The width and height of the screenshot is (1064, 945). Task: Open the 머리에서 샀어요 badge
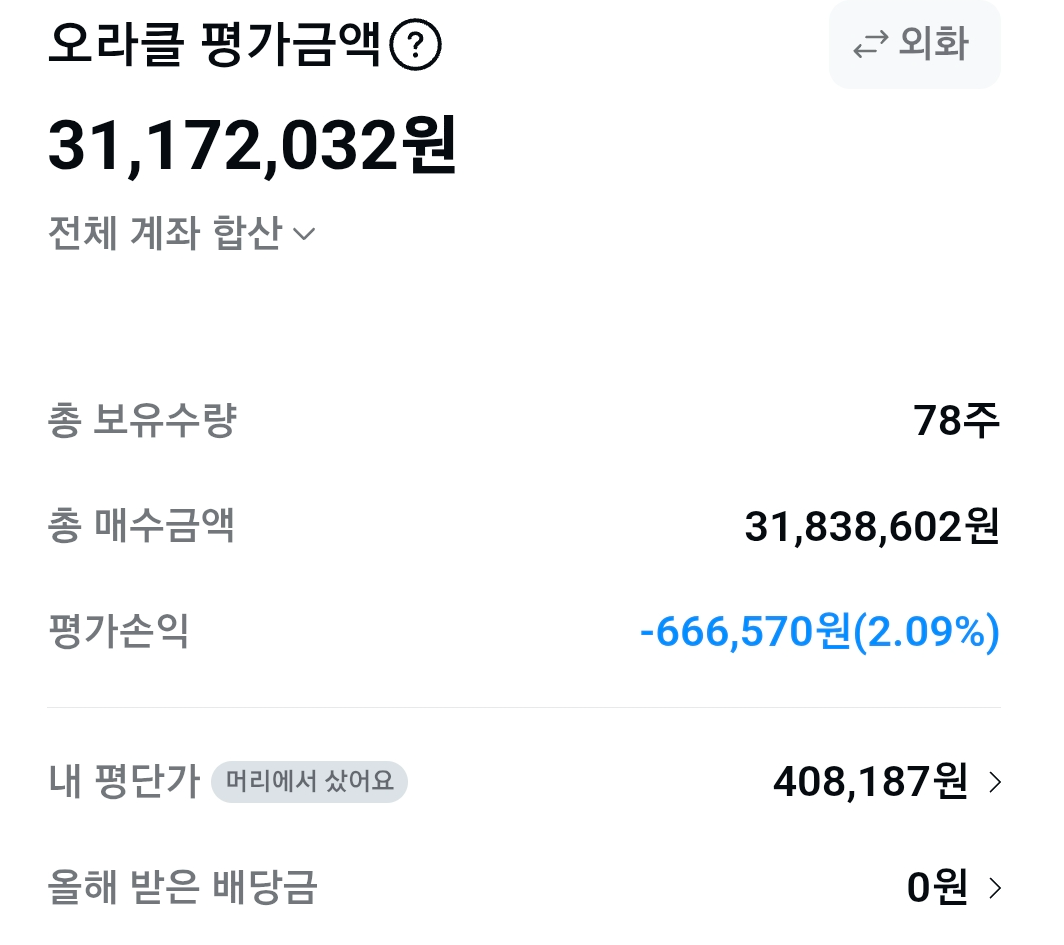(x=309, y=782)
